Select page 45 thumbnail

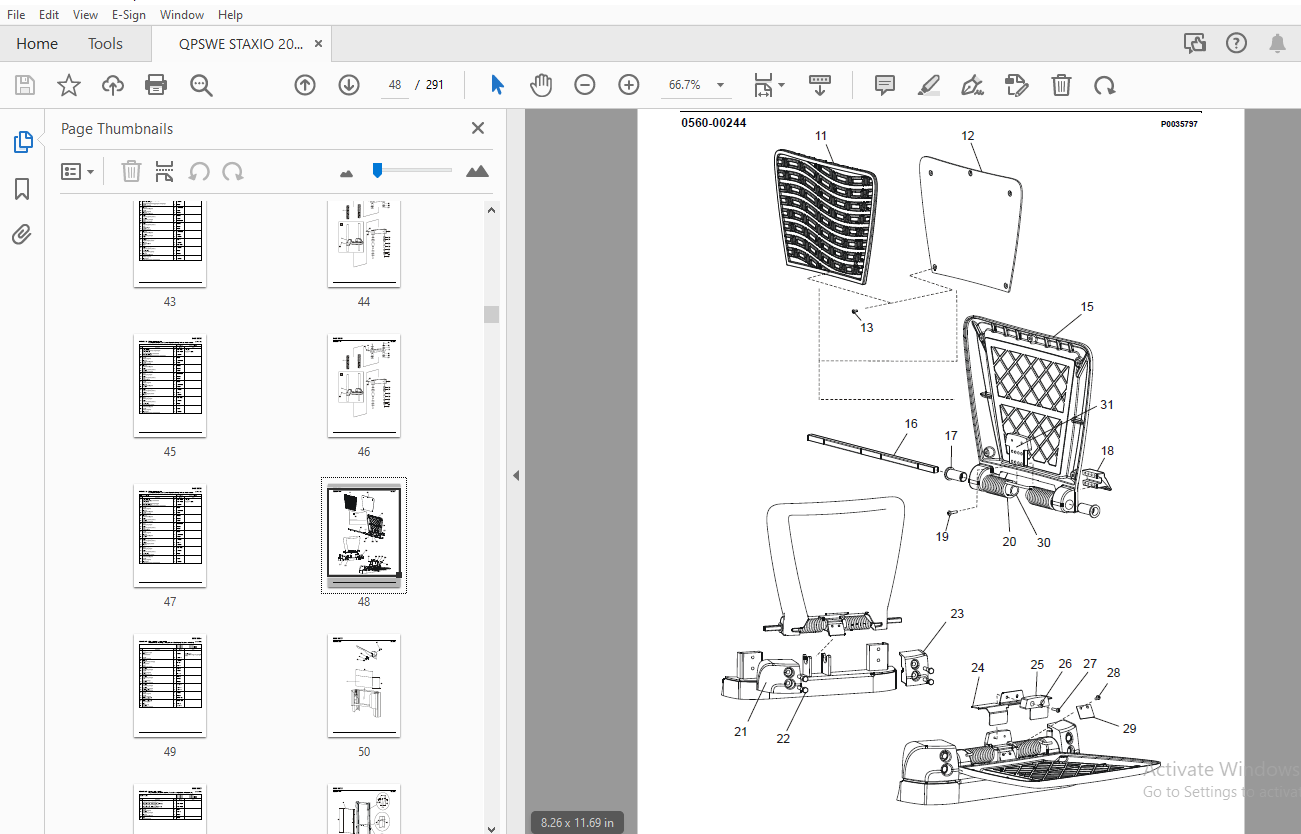(170, 386)
